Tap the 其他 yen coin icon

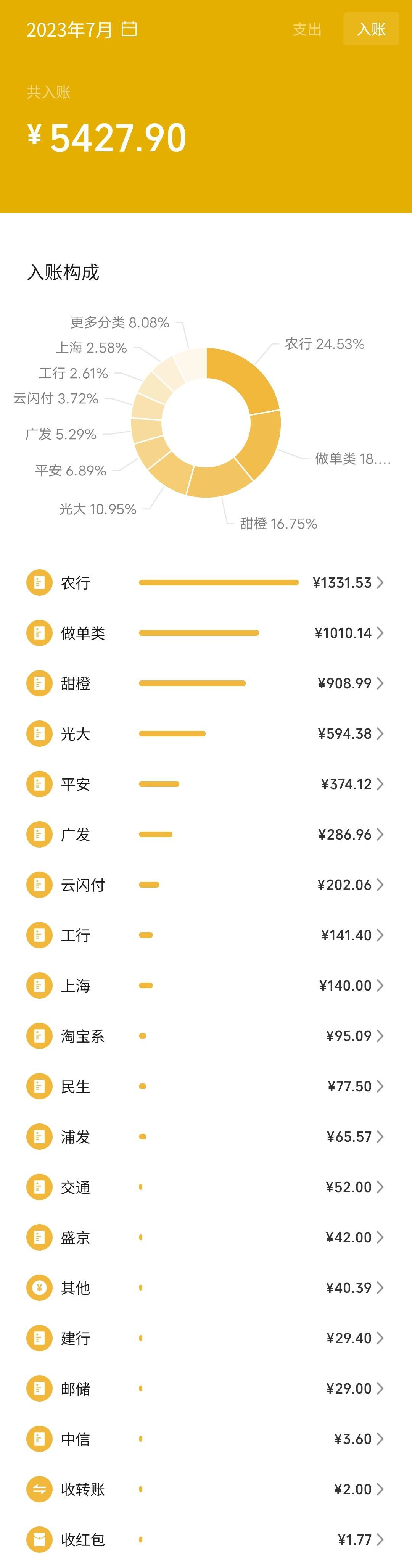[39, 1288]
